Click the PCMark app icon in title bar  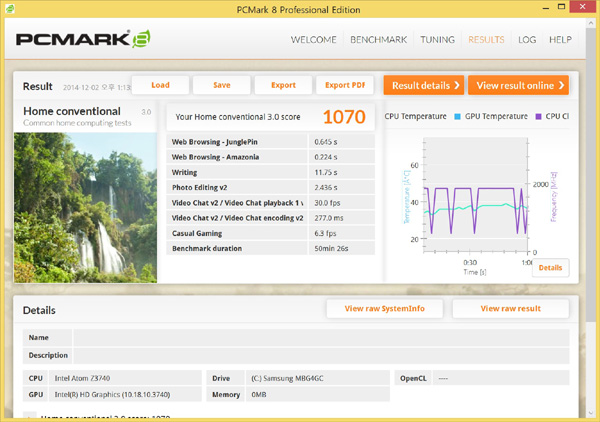coord(10,8)
